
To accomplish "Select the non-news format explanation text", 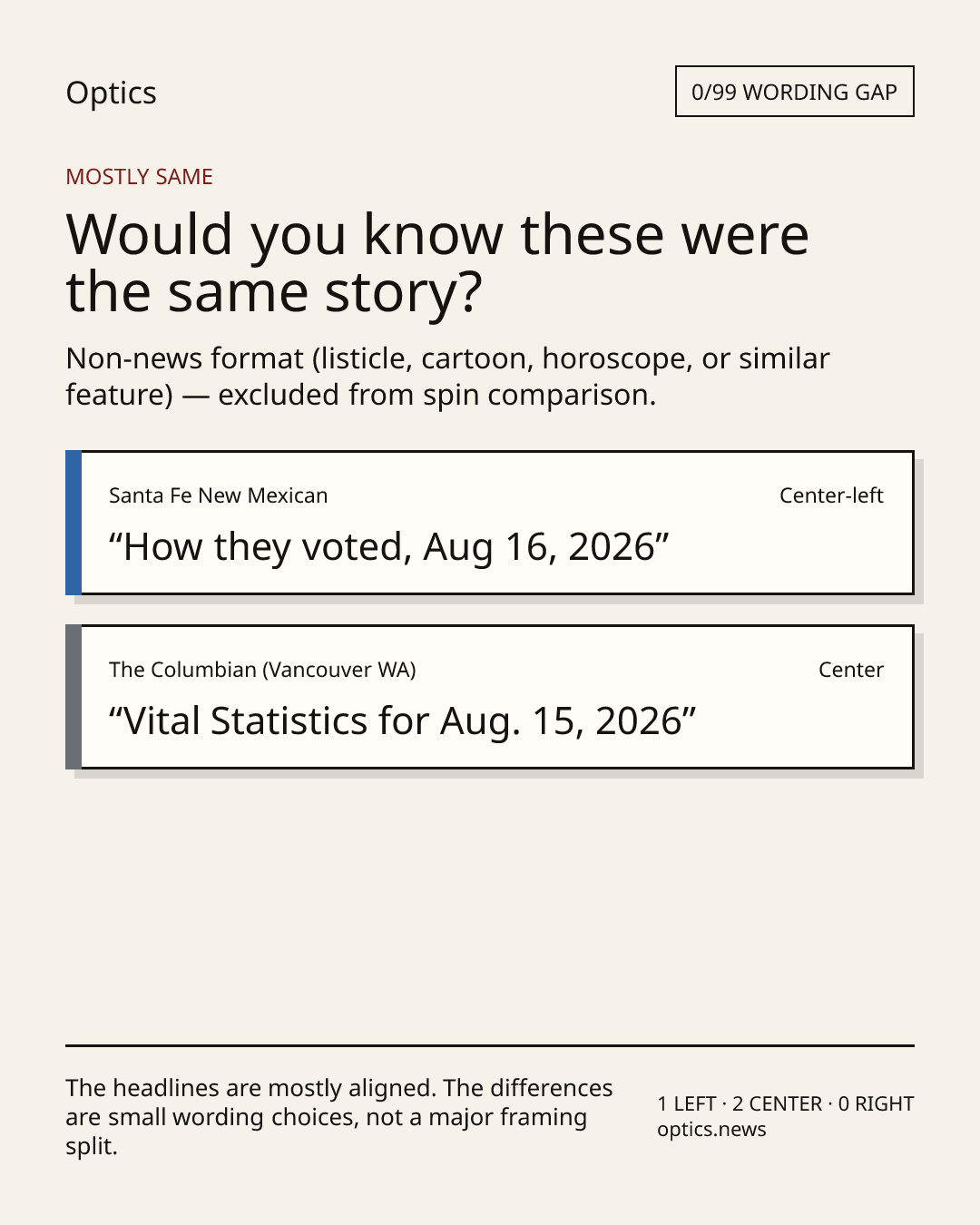I will click(x=447, y=377).
